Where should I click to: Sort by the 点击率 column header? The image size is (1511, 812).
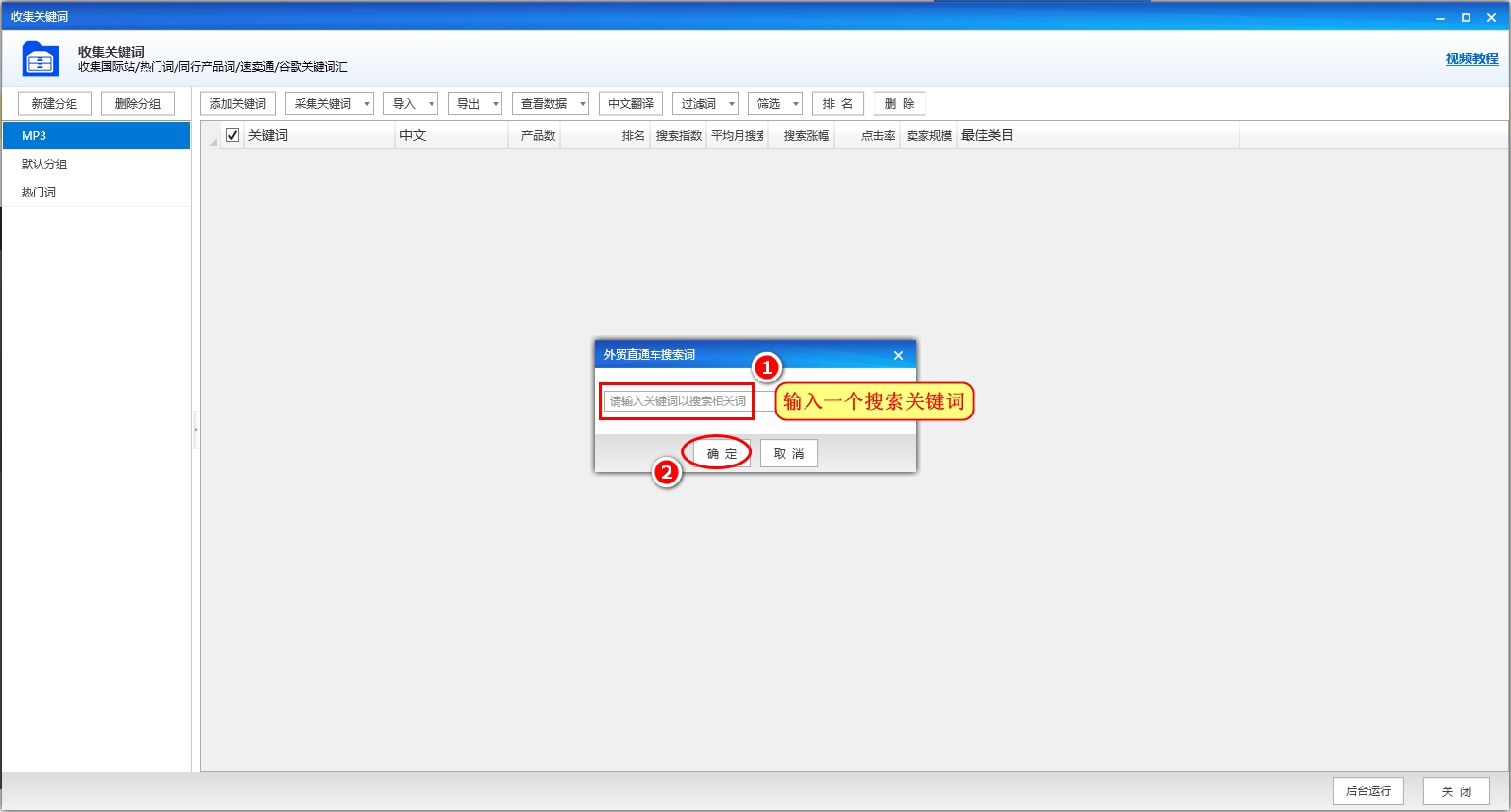pos(866,136)
